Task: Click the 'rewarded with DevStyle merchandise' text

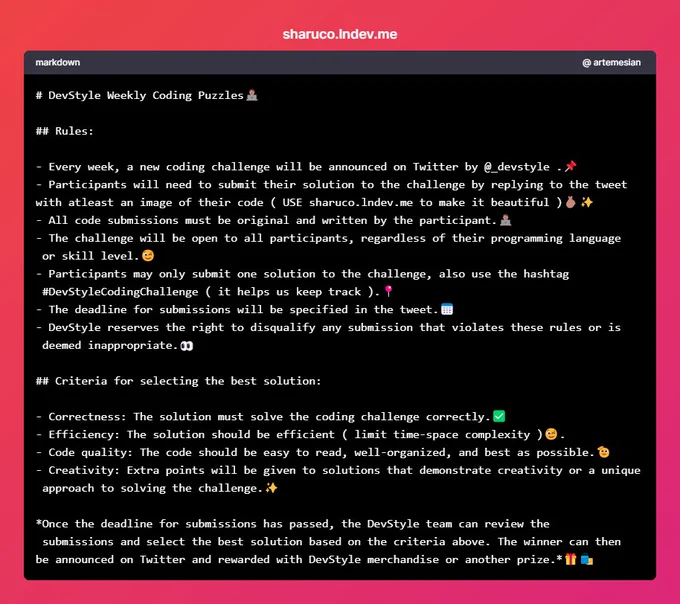Action: tap(328, 559)
